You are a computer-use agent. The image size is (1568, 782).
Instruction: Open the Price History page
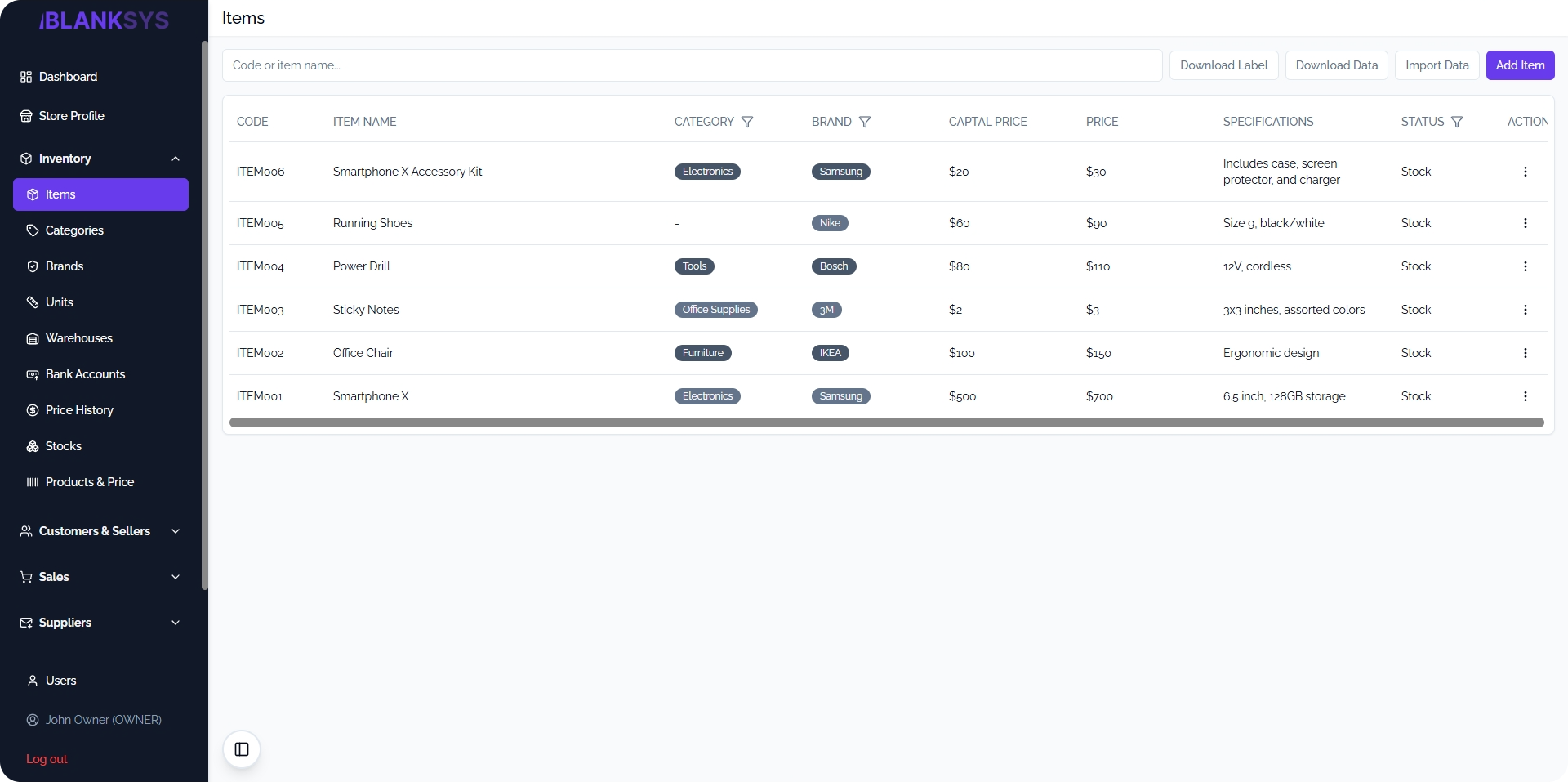pos(78,410)
